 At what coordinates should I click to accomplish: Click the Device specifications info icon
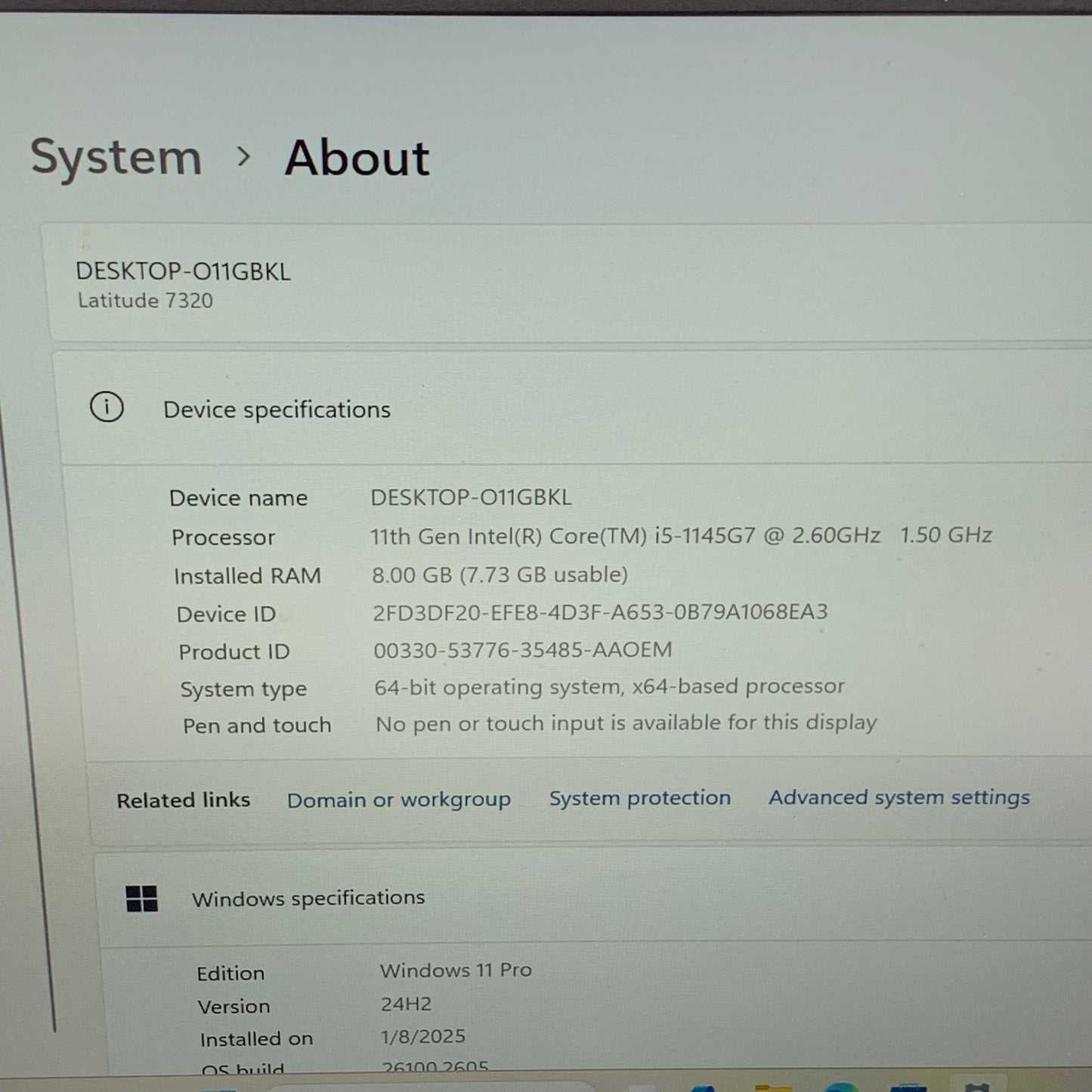click(x=107, y=407)
